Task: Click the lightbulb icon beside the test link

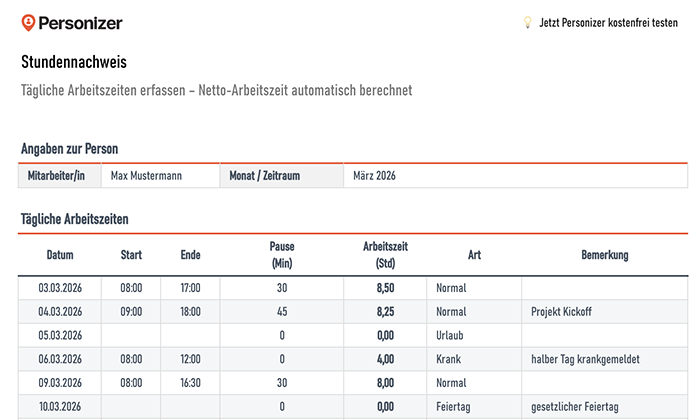Action: point(527,22)
